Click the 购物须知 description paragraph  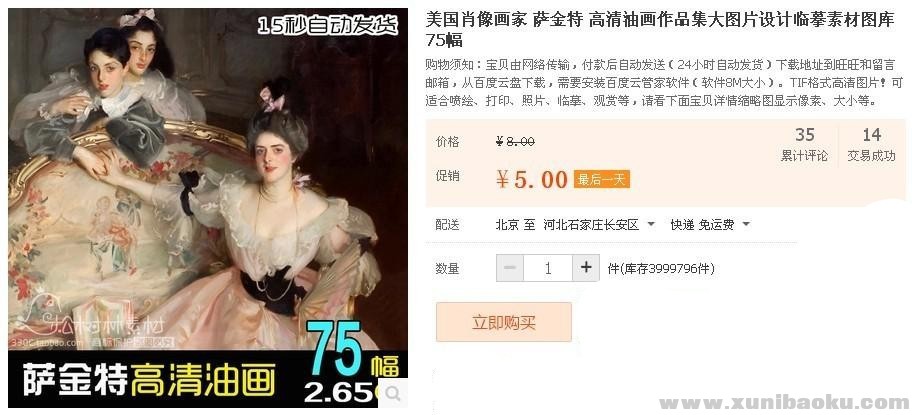[x=664, y=83]
